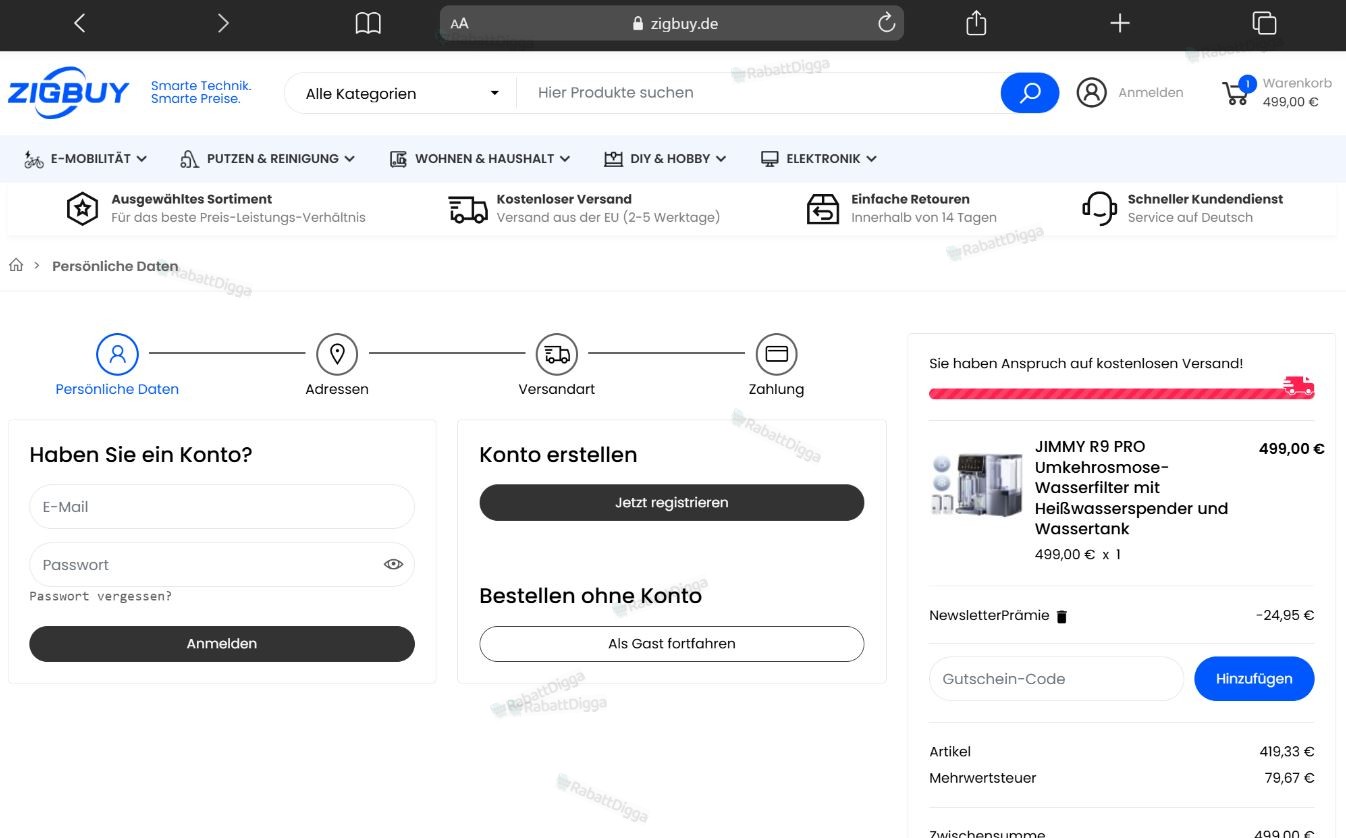Select the Versandart truck step icon
Screen dimensions: 1346x838
click(x=557, y=354)
